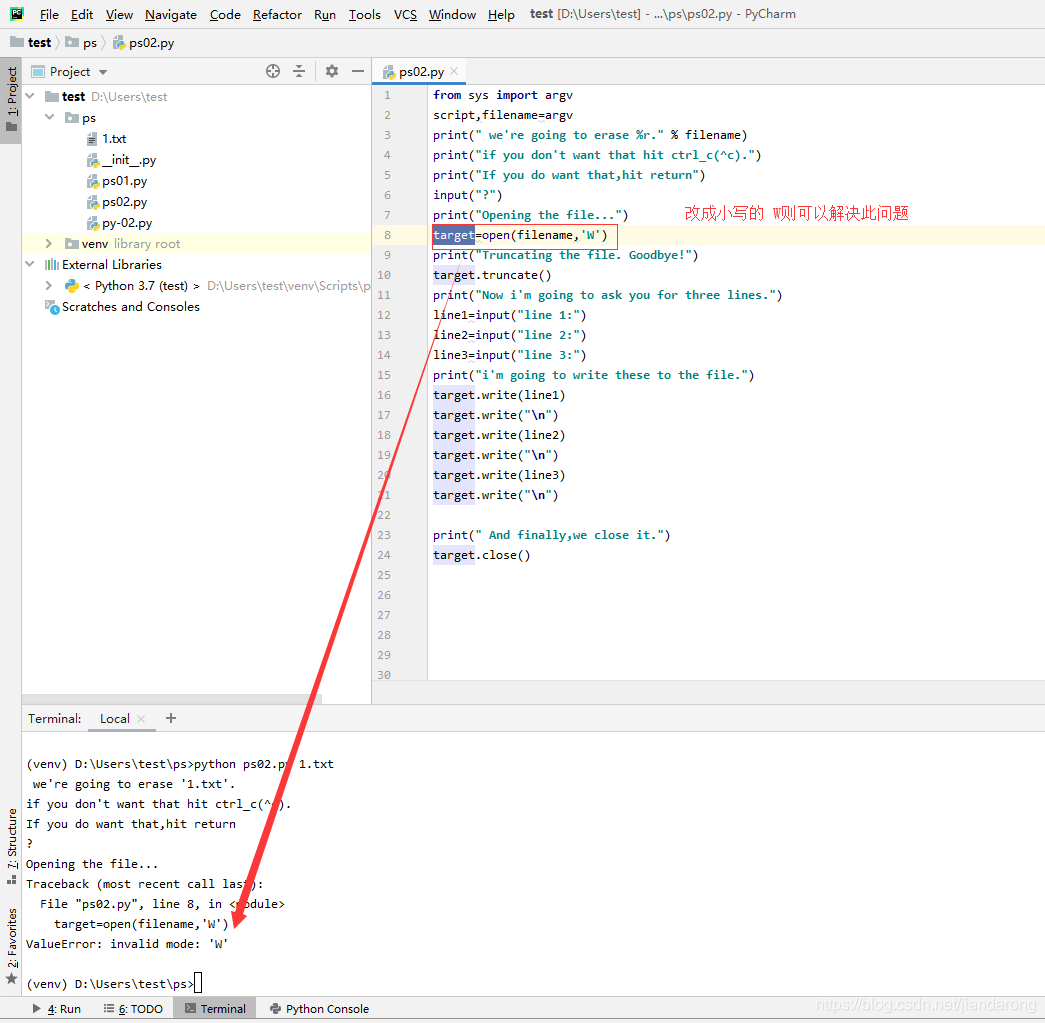The width and height of the screenshot is (1045, 1023).
Task: Click the locate/scroll from source icon
Action: point(273,71)
